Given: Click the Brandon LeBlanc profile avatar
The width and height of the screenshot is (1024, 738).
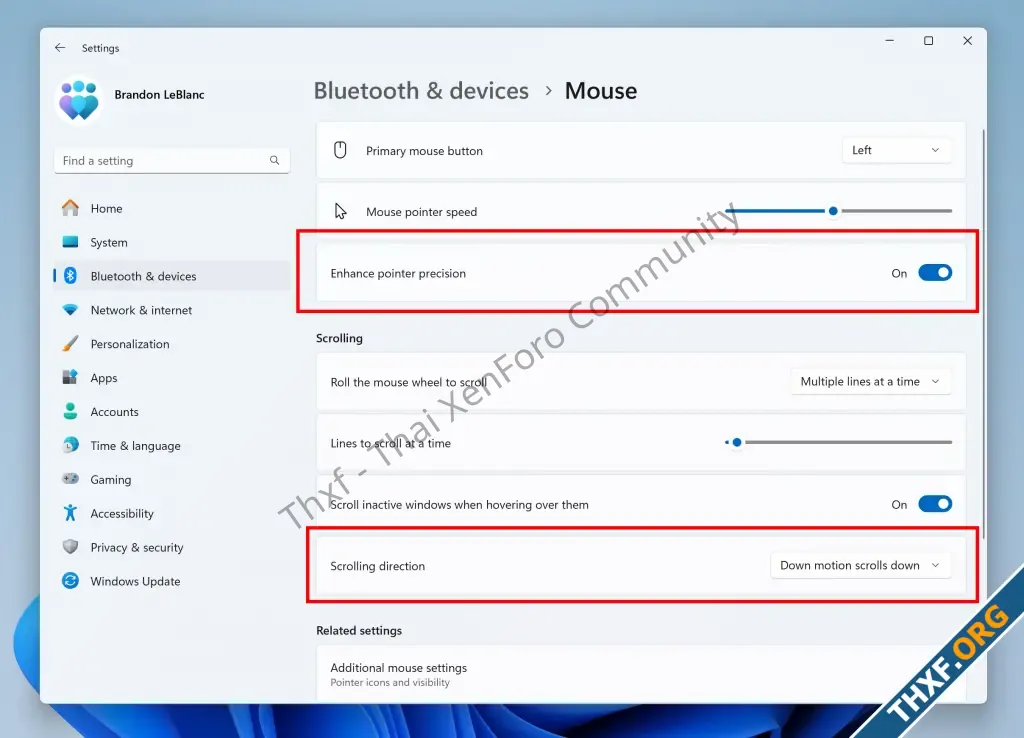Looking at the screenshot, I should pyautogui.click(x=78, y=100).
